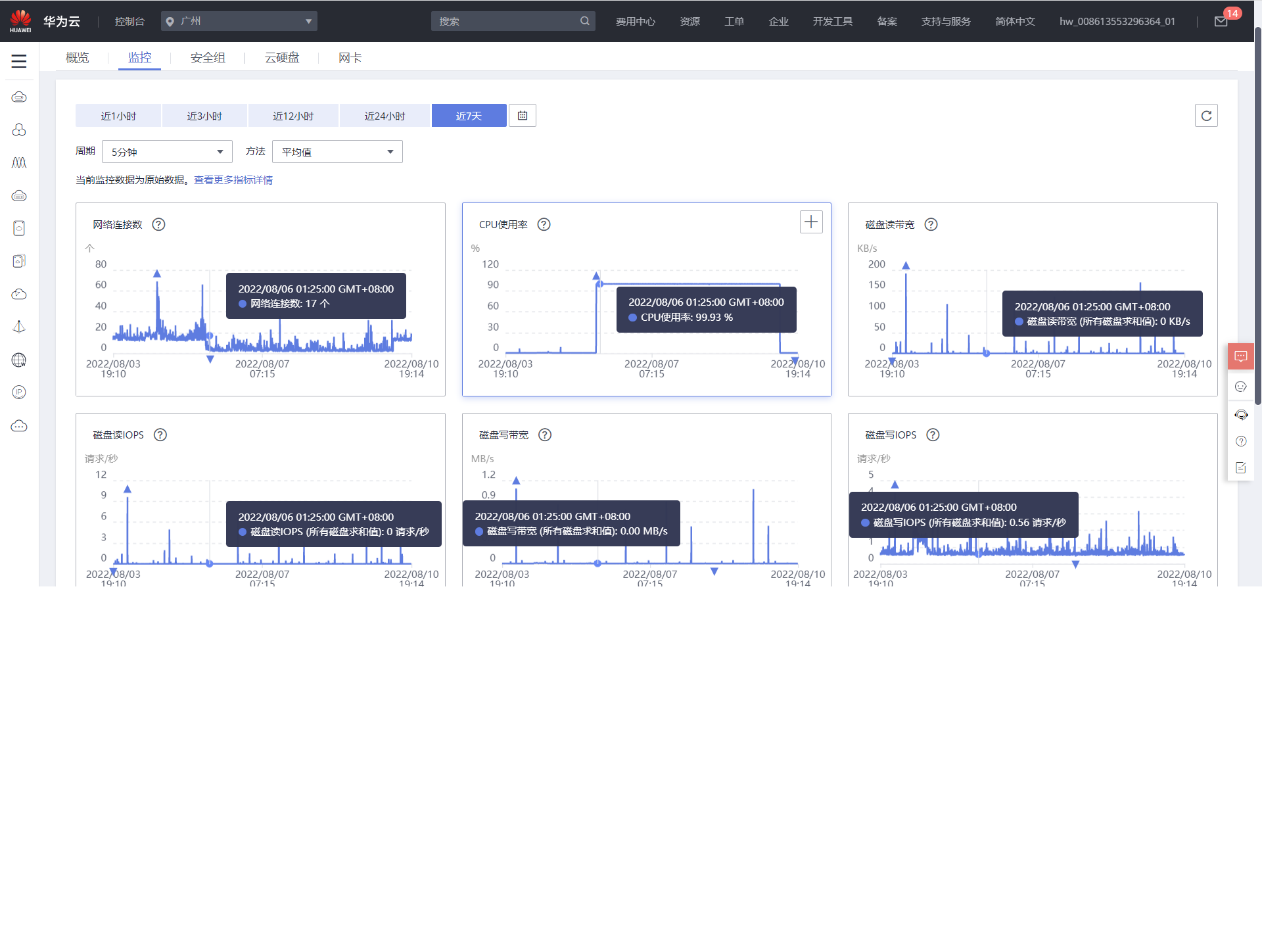Open 查看更多指标详情 link
Viewport: 1262px width, 952px height.
pyautogui.click(x=233, y=180)
